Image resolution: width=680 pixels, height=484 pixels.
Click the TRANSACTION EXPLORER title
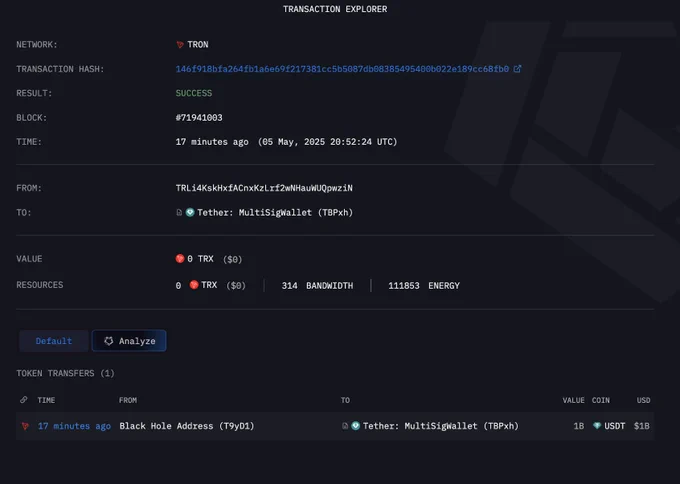click(335, 9)
